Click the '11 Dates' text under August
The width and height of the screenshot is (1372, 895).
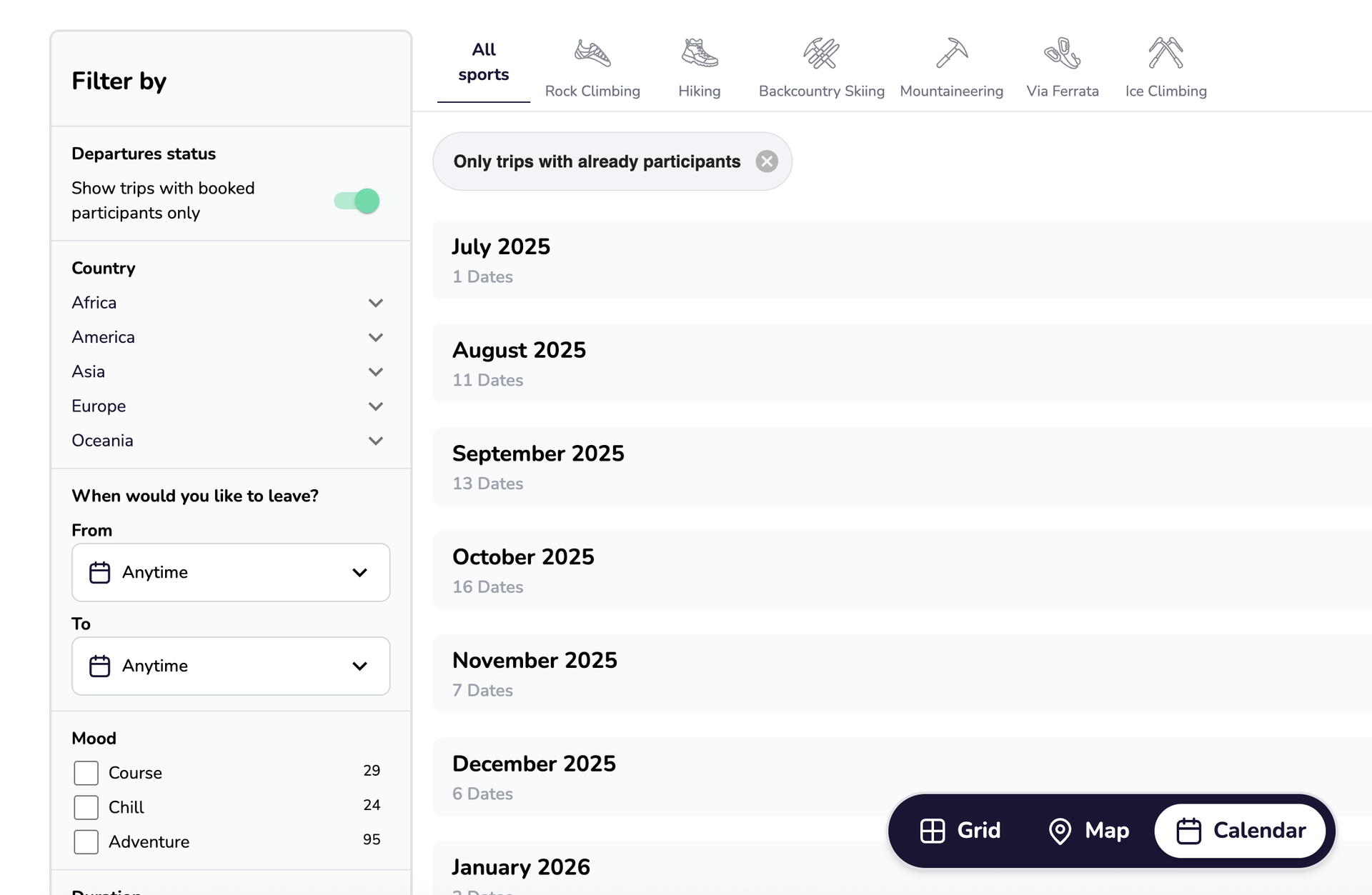click(x=488, y=380)
